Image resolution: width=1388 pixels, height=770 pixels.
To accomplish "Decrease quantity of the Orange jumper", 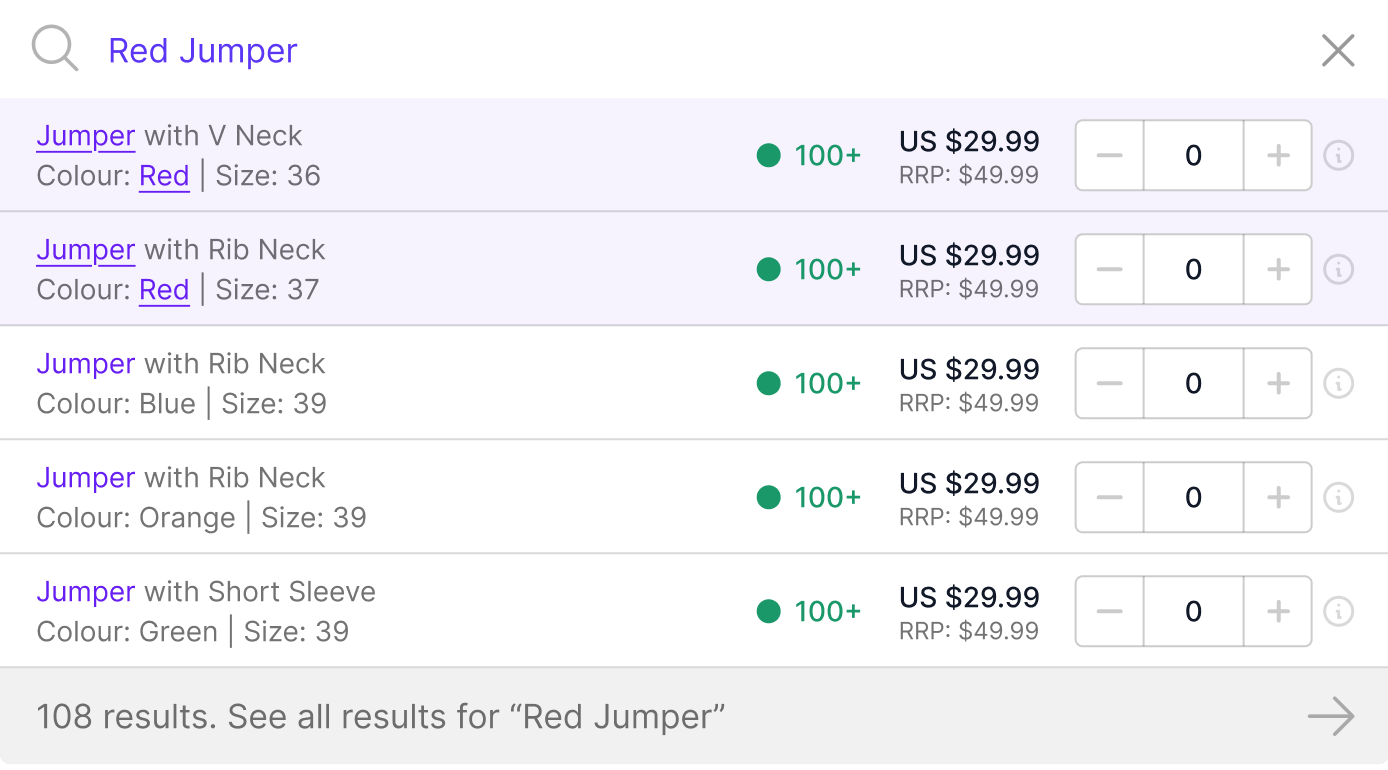I will [1110, 498].
